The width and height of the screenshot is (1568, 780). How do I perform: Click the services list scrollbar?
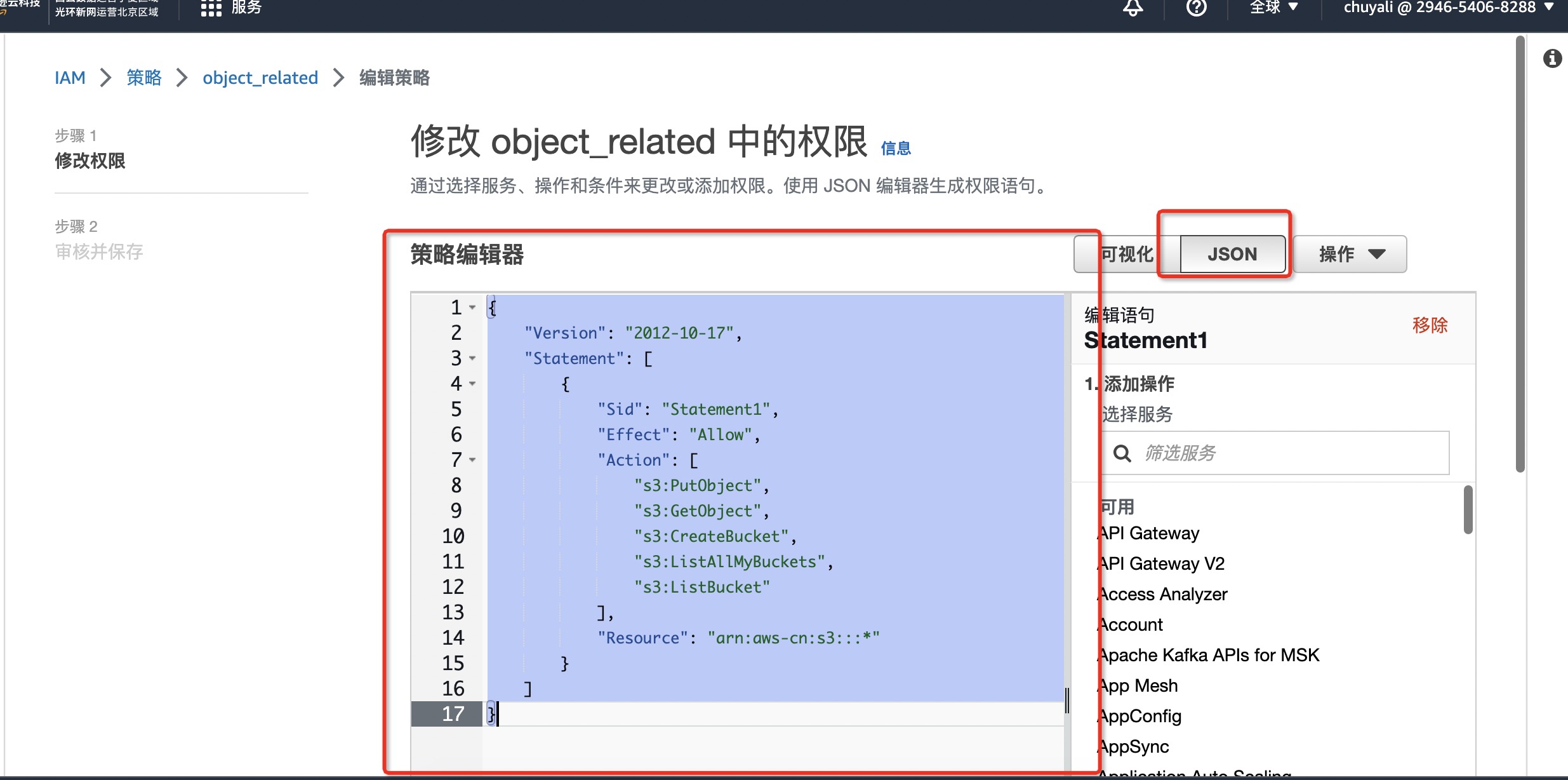click(1468, 510)
